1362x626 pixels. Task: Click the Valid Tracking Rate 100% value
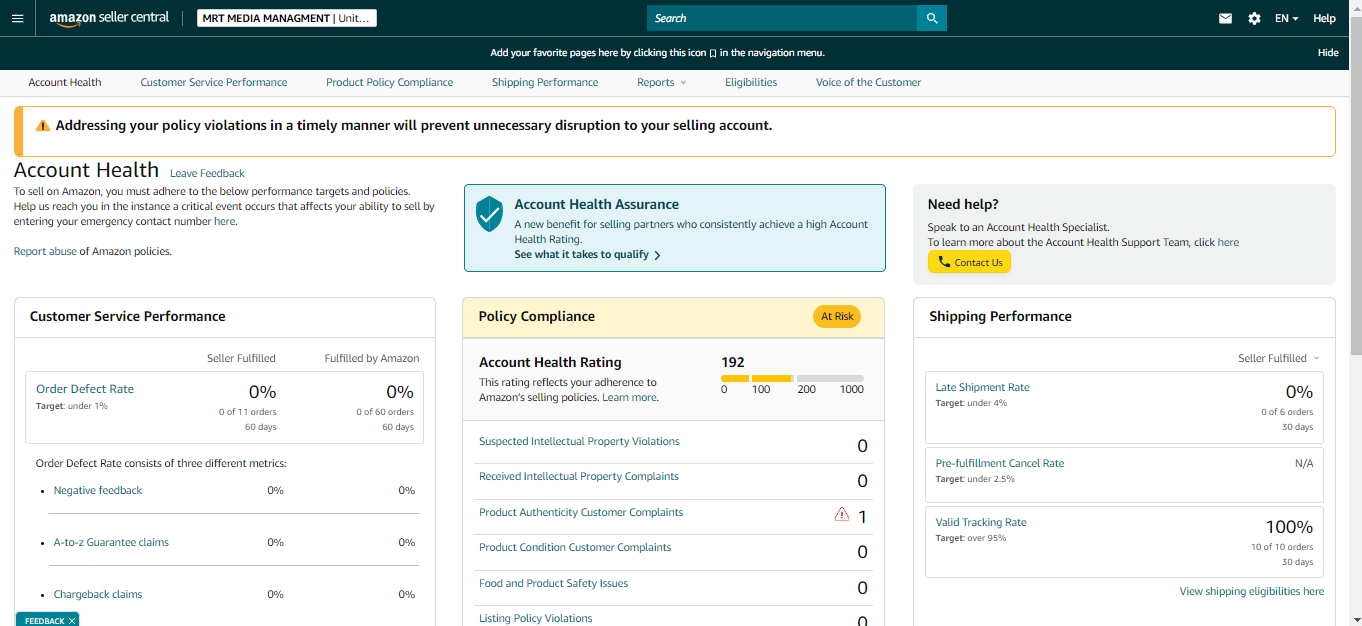pyautogui.click(x=1289, y=527)
